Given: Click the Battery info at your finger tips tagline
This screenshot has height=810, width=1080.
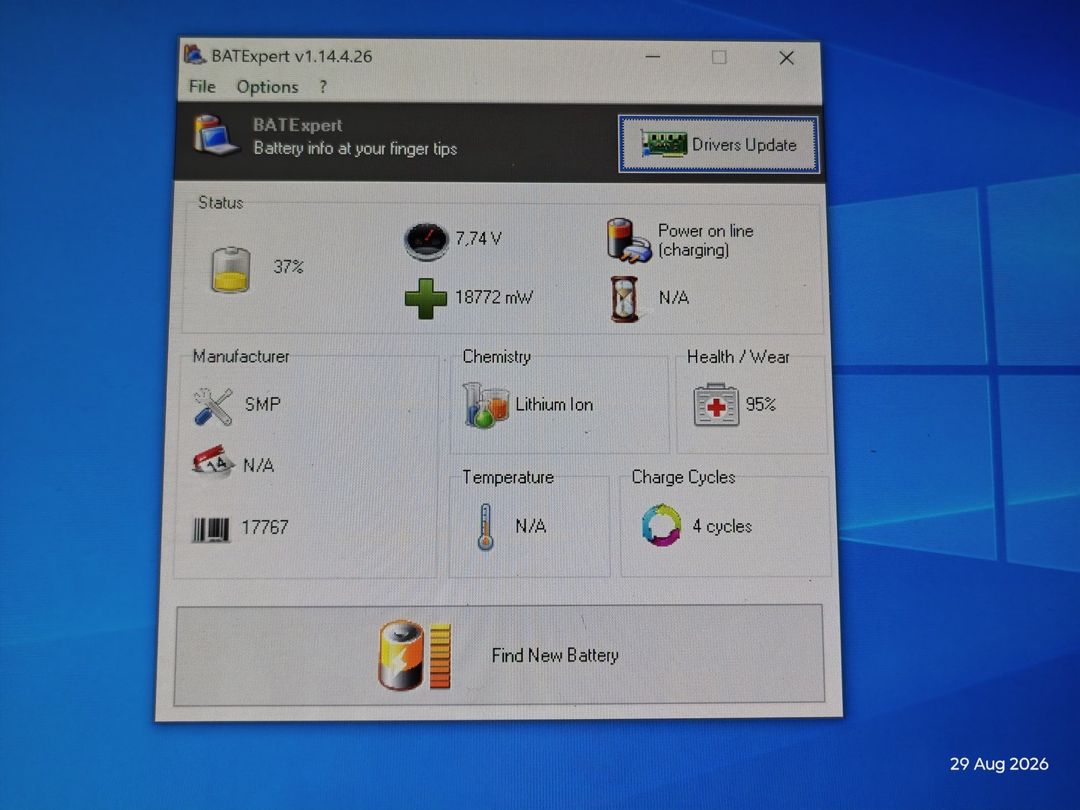Looking at the screenshot, I should 355,149.
